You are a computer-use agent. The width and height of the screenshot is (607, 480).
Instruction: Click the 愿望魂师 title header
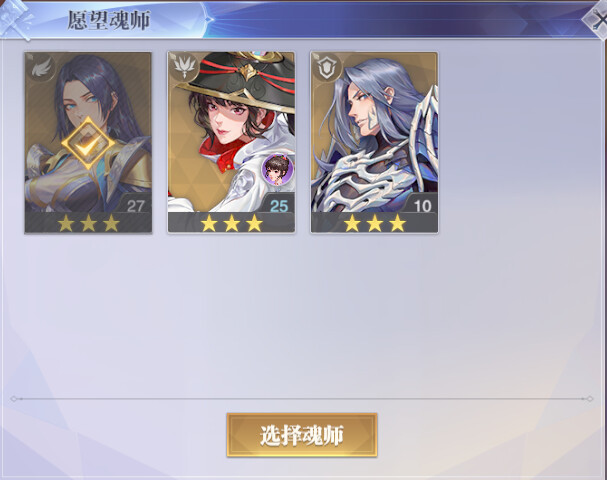(109, 20)
